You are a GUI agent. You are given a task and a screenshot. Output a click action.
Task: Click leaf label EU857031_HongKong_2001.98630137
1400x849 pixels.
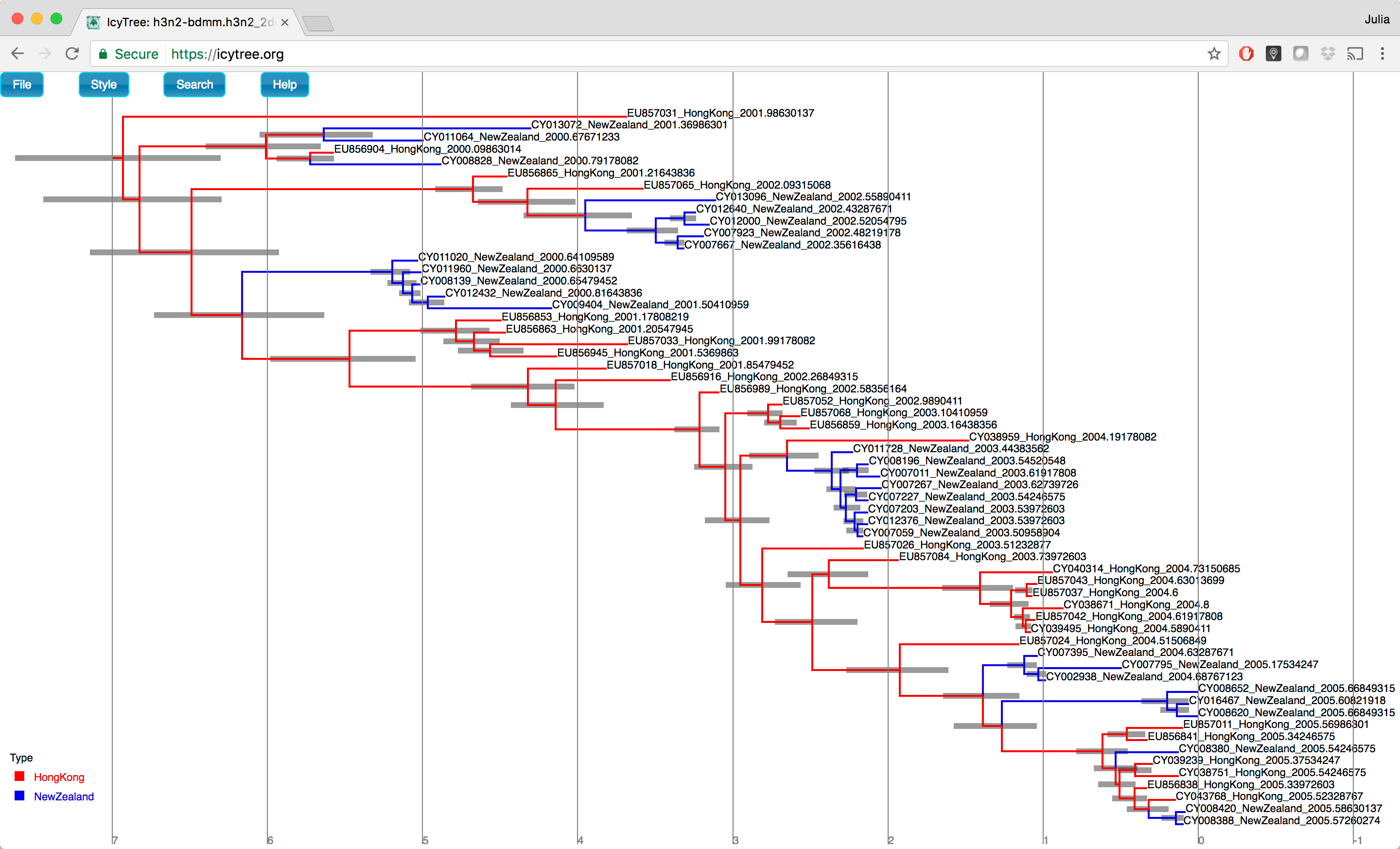(x=720, y=113)
